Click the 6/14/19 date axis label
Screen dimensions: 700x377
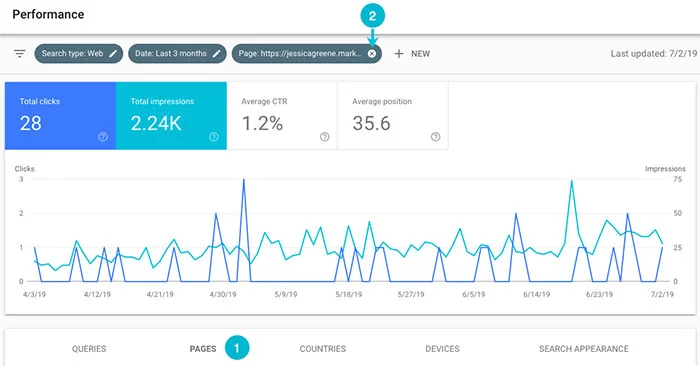(x=537, y=294)
